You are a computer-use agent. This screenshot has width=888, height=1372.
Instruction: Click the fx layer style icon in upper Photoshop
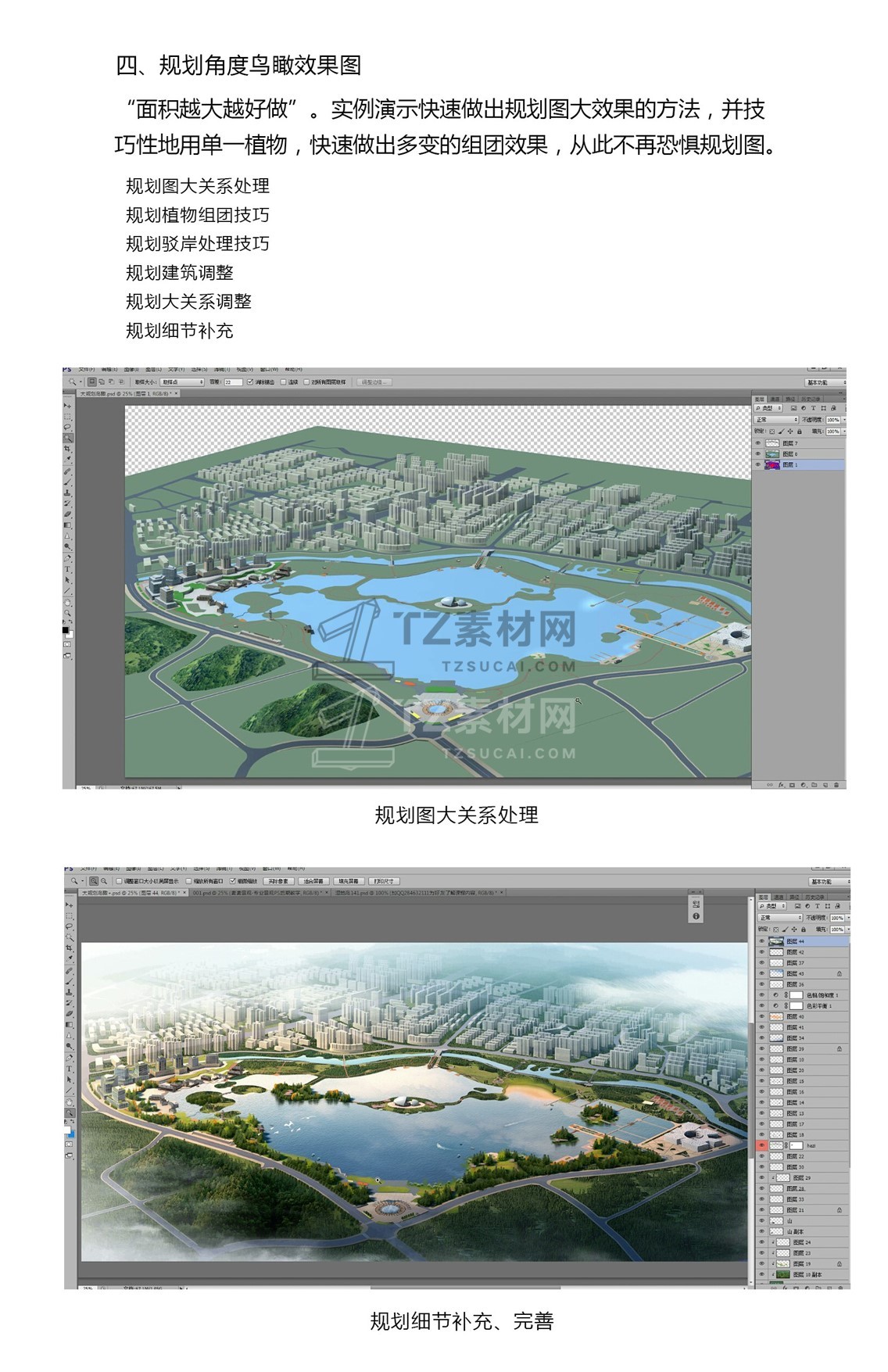pyautogui.click(x=781, y=785)
